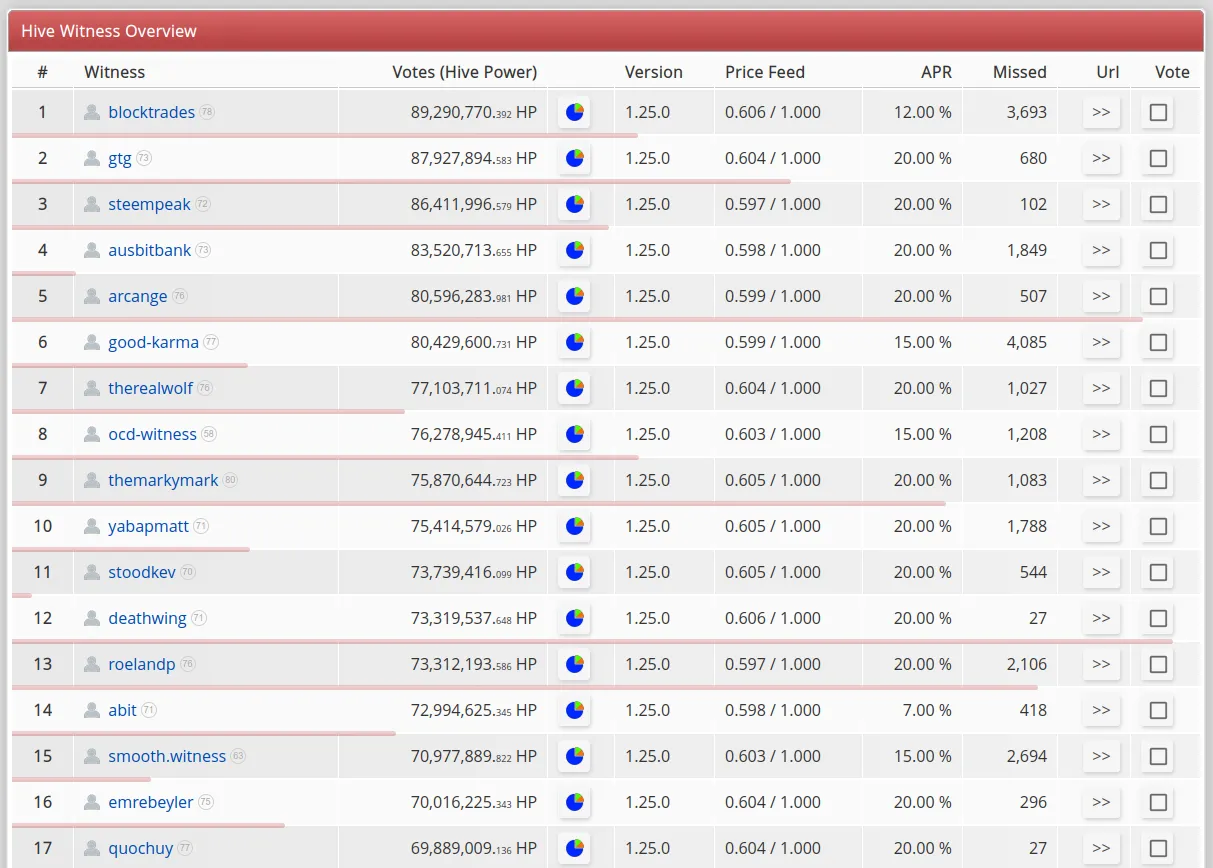Viewport: 1213px width, 868px height.
Task: Open vote pie chart for deathwing
Action: [x=574, y=619]
